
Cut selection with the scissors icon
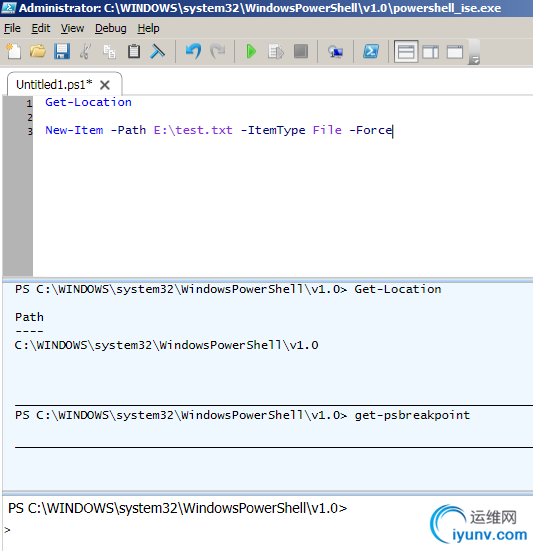tap(85, 52)
